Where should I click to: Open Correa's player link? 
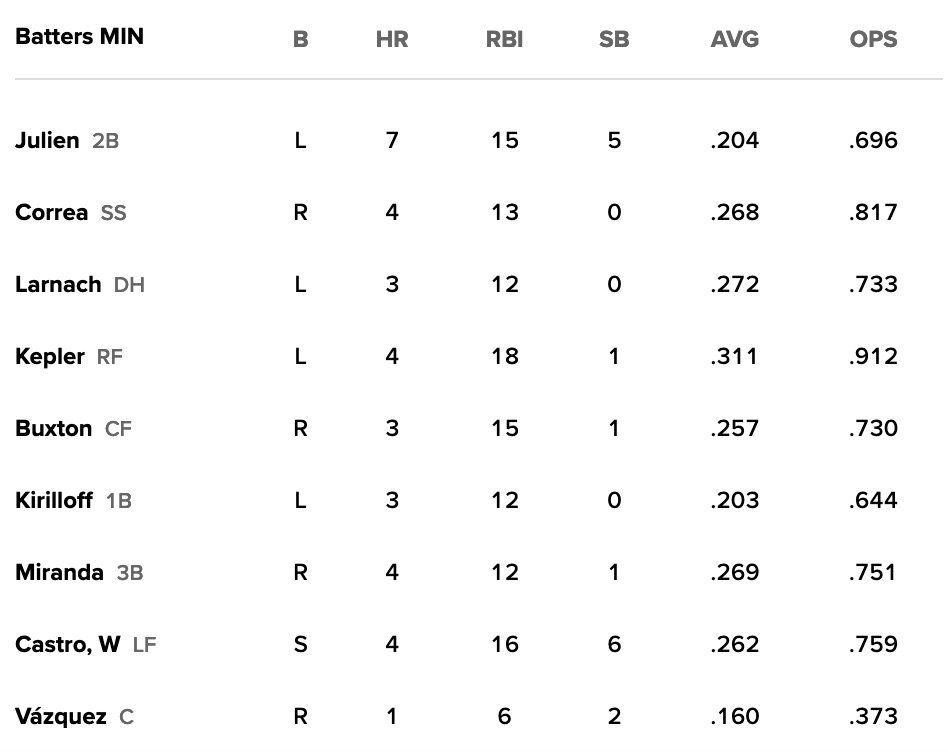click(x=51, y=212)
